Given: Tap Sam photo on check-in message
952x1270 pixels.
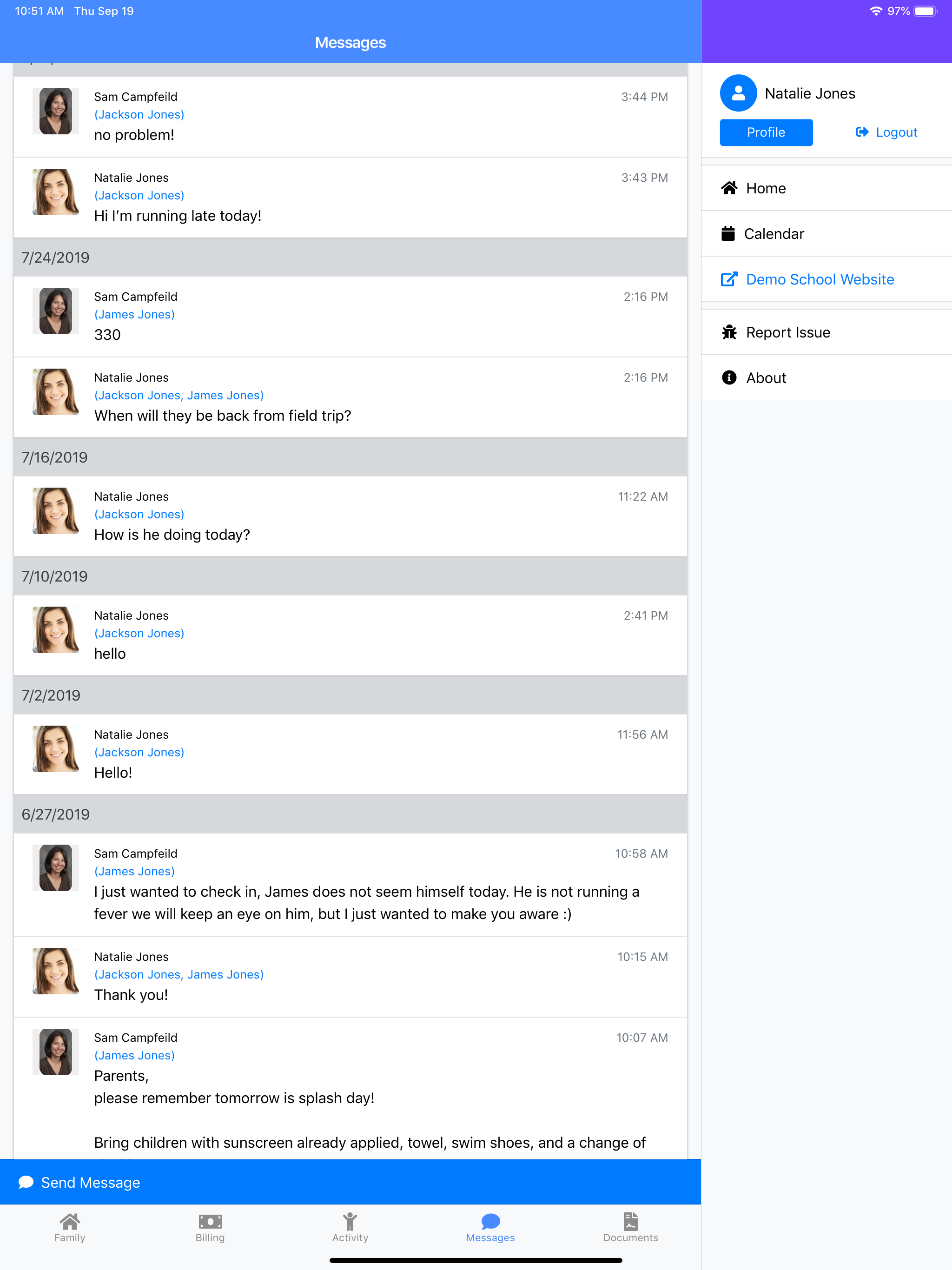Looking at the screenshot, I should pyautogui.click(x=56, y=867).
